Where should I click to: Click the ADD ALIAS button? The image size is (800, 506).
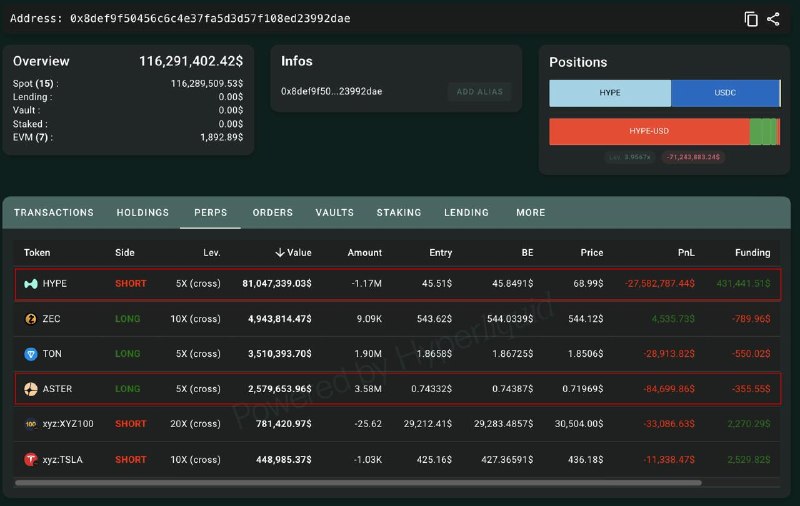[480, 92]
